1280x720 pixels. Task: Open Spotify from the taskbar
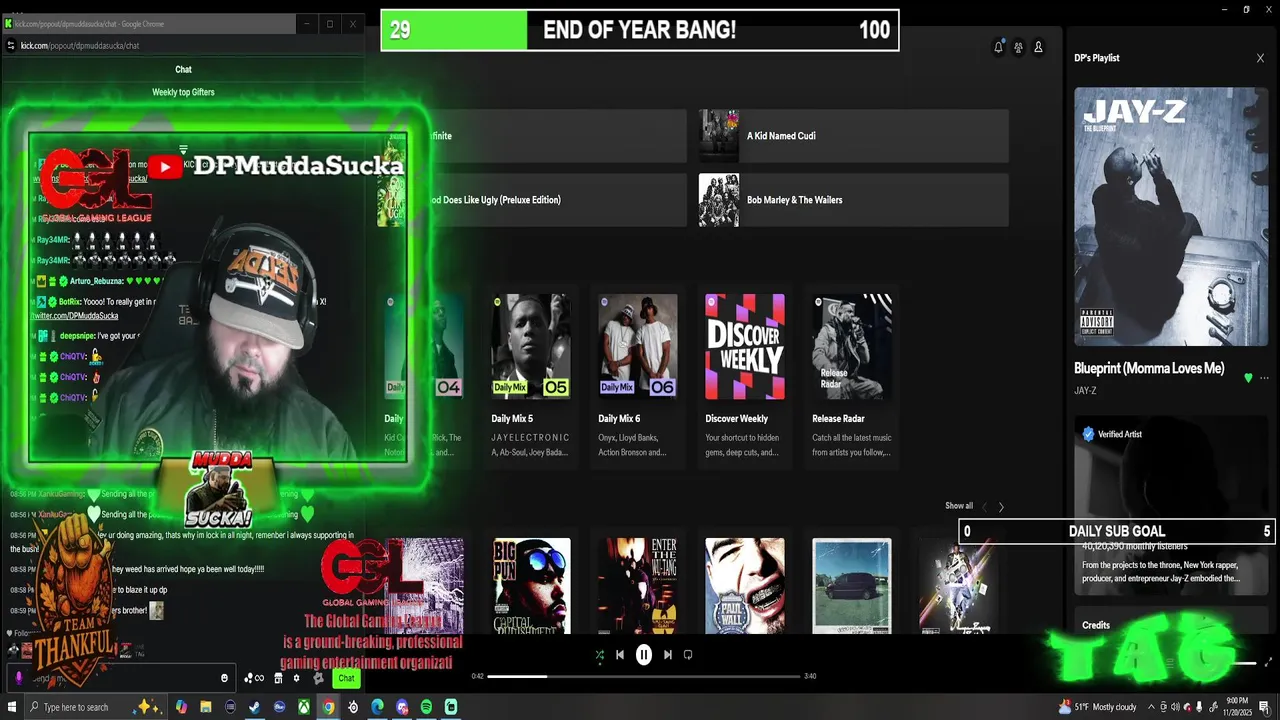click(426, 707)
